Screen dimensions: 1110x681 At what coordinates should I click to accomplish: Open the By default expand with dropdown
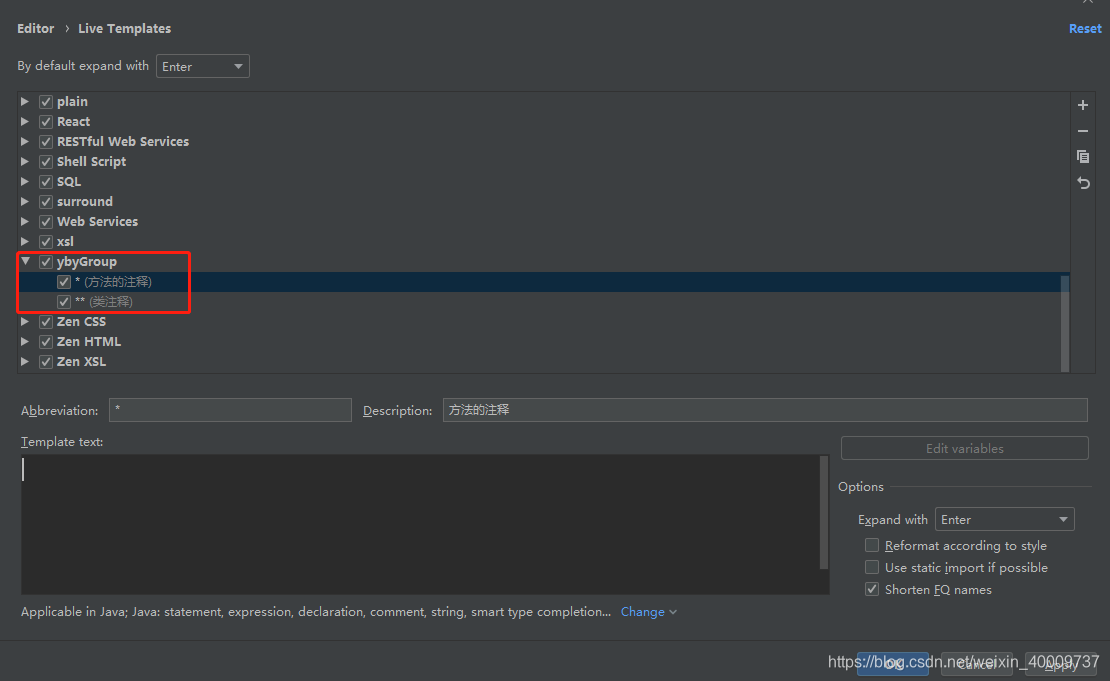[202, 67]
